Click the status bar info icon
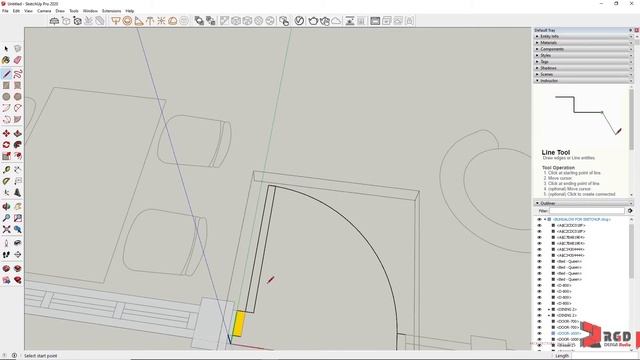 click(14, 356)
